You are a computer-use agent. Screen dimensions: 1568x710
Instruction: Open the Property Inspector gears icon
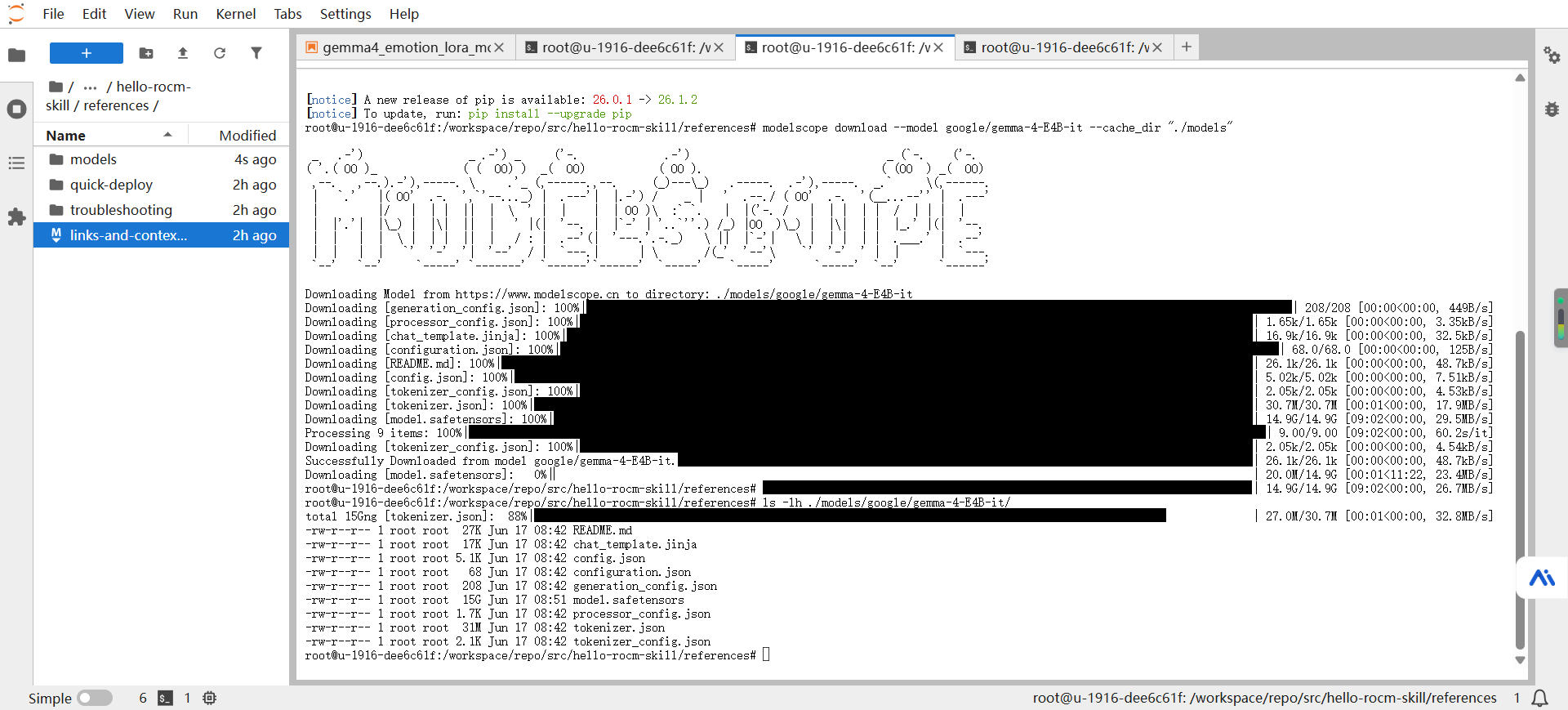pyautogui.click(x=1552, y=55)
